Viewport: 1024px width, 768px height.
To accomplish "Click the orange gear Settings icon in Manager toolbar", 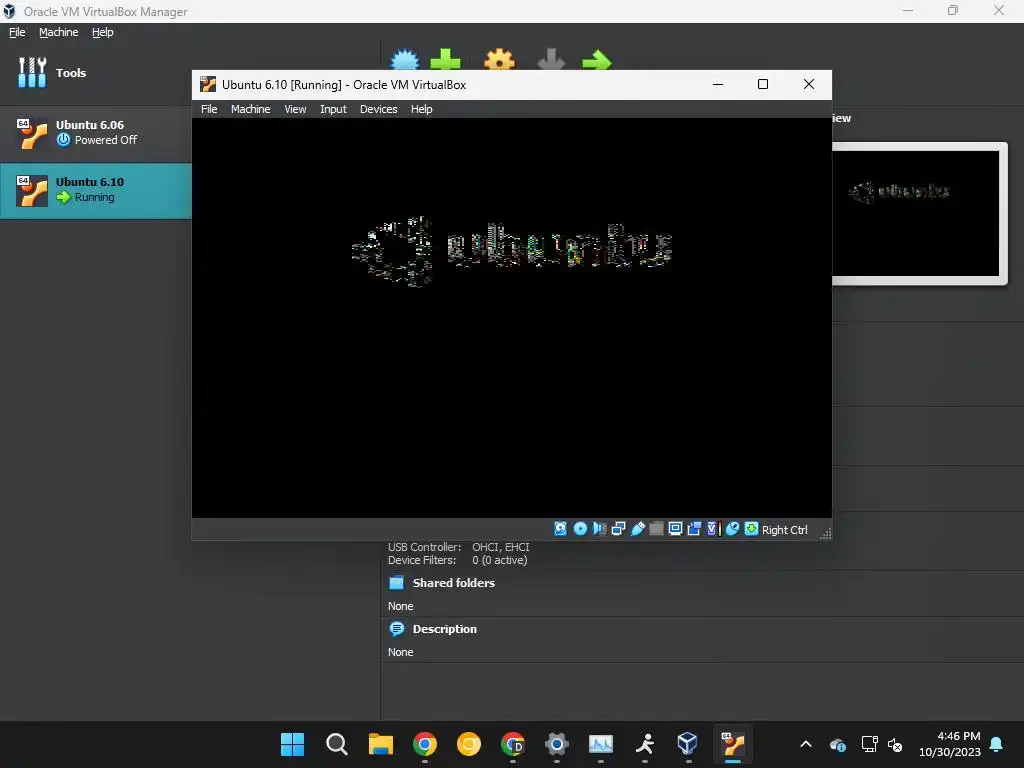I will tap(499, 60).
